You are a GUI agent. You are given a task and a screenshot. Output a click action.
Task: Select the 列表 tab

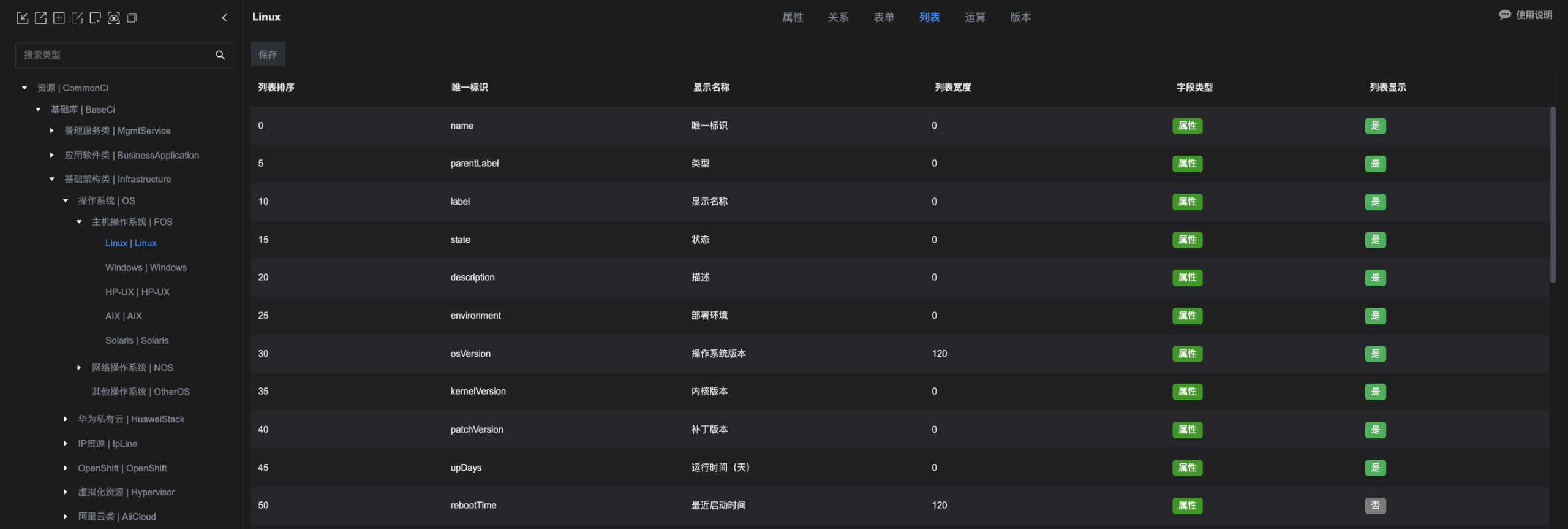click(929, 18)
